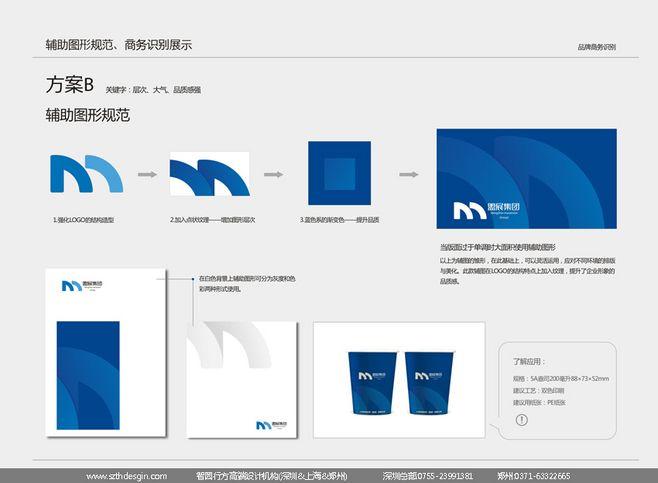Click the 品牌商务识别 label at top right
The height and width of the screenshot is (483, 658).
click(596, 47)
